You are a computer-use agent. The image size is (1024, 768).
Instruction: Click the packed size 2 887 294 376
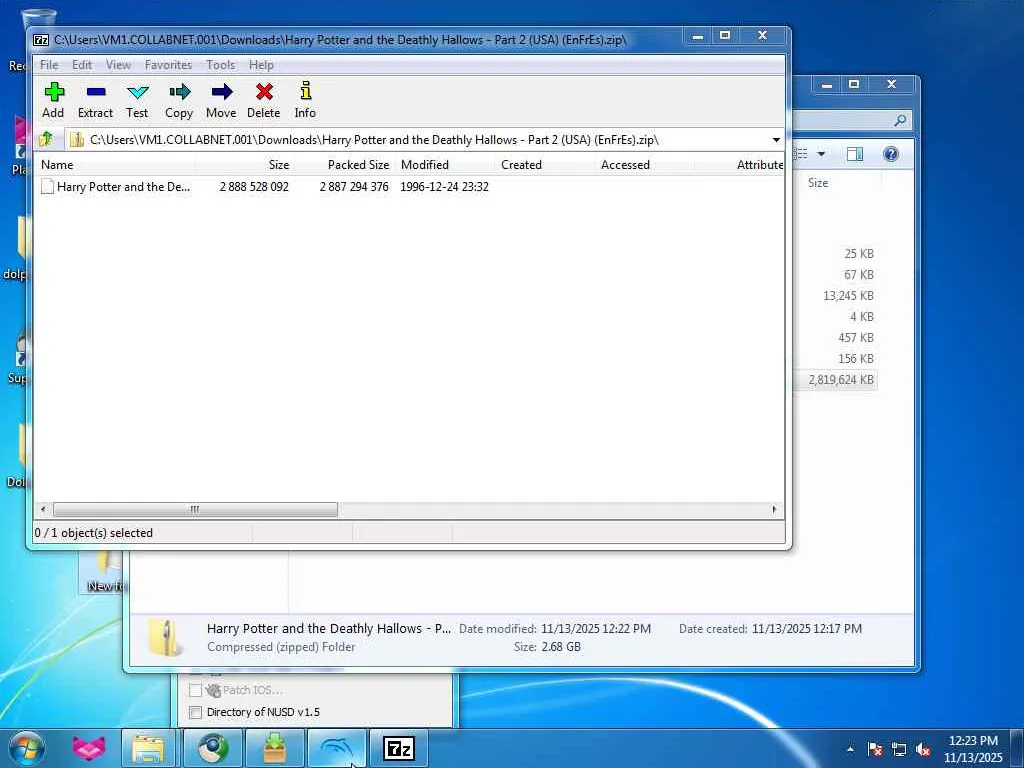tap(354, 187)
